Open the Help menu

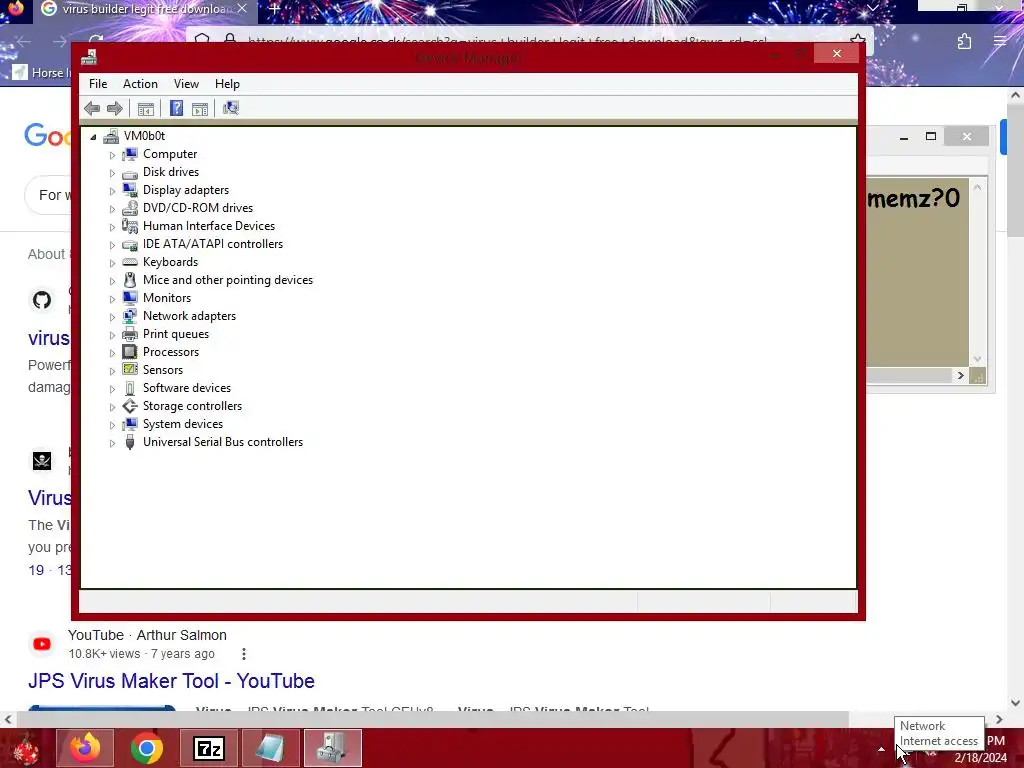pyautogui.click(x=227, y=84)
